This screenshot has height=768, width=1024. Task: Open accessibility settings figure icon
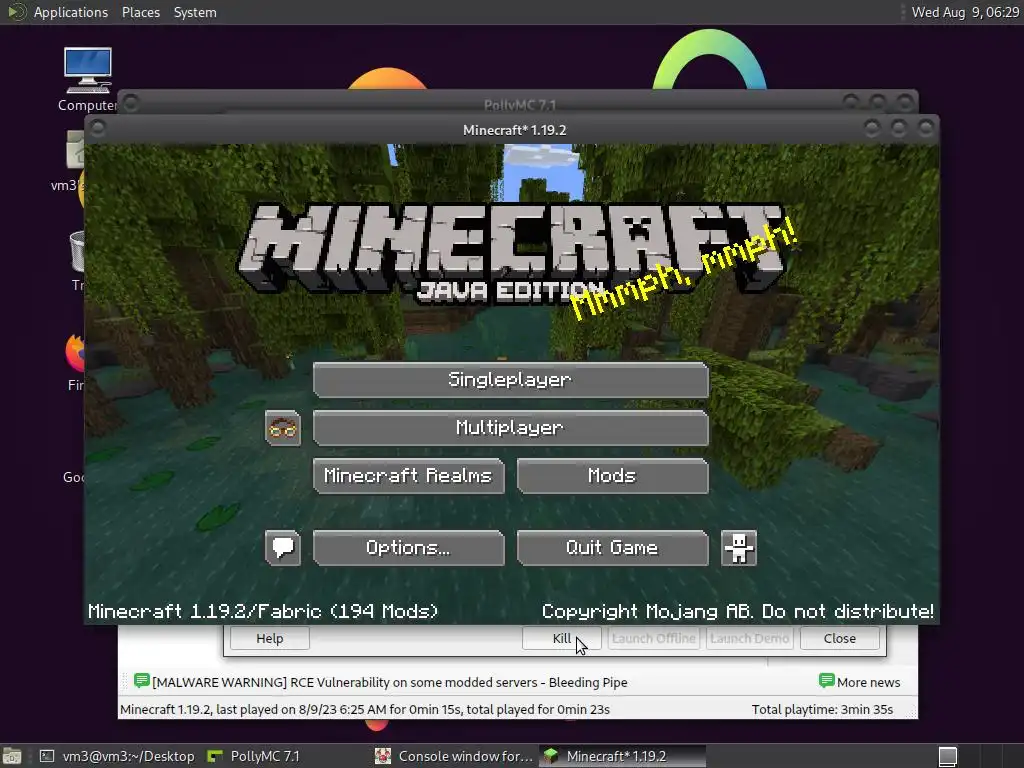click(739, 547)
